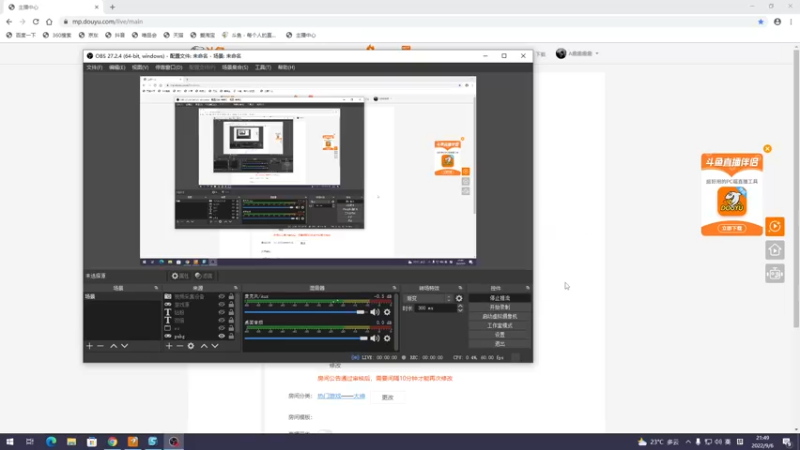Image resolution: width=800 pixels, height=450 pixels.
Task: Reload the page in the Chrome toolbar
Action: tap(36, 21)
